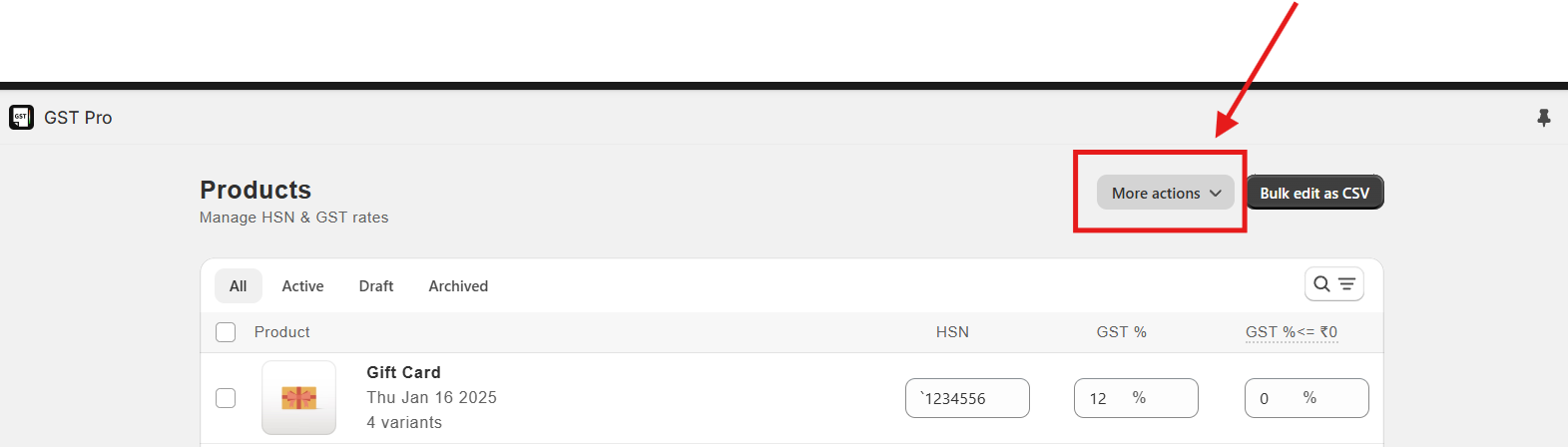Open the Gift Card product title
This screenshot has height=447, width=1568.
click(x=403, y=372)
